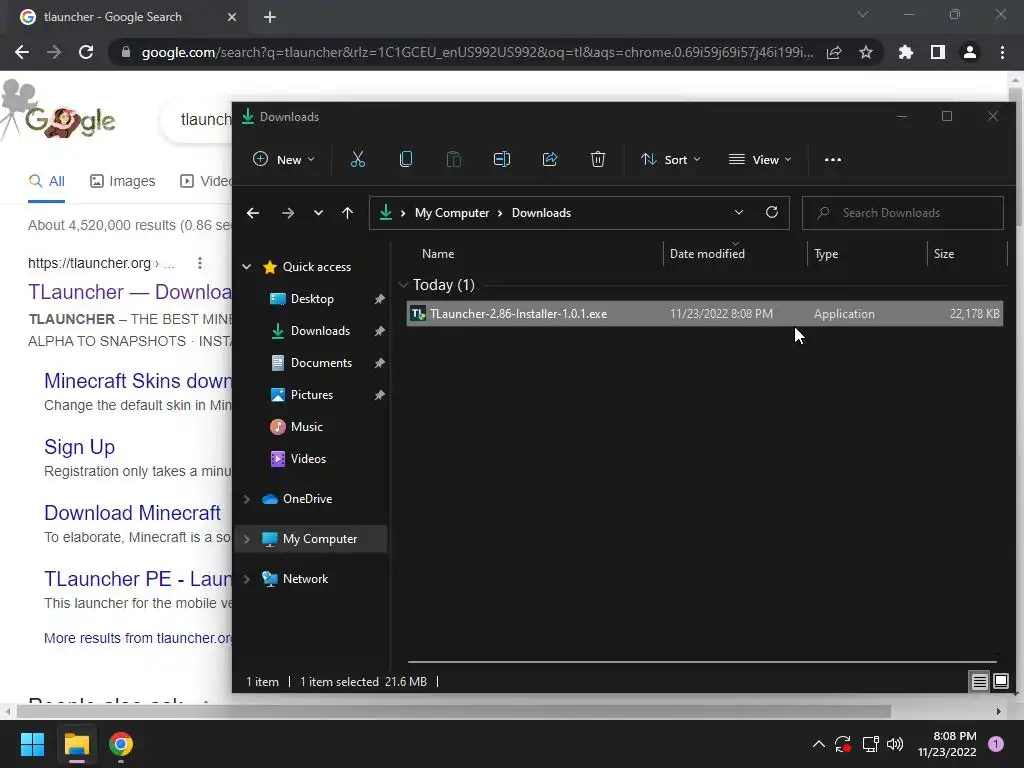Sort by the Size column header
The width and height of the screenshot is (1024, 768).
[967, 253]
